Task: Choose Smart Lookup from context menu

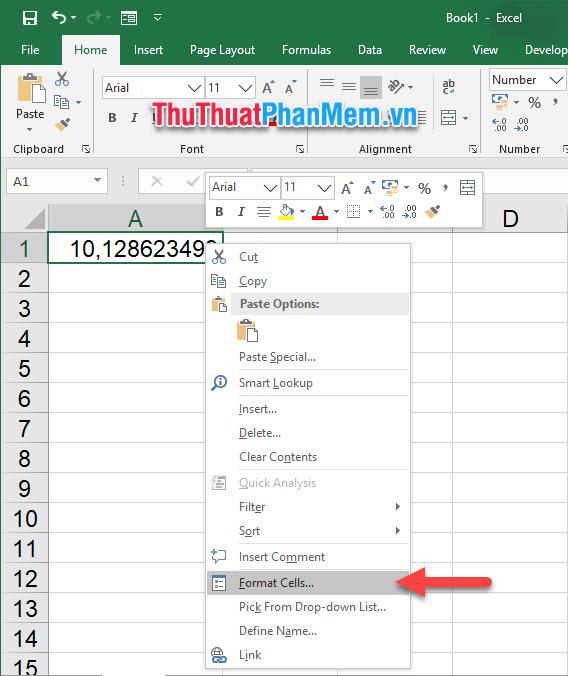Action: click(308, 383)
